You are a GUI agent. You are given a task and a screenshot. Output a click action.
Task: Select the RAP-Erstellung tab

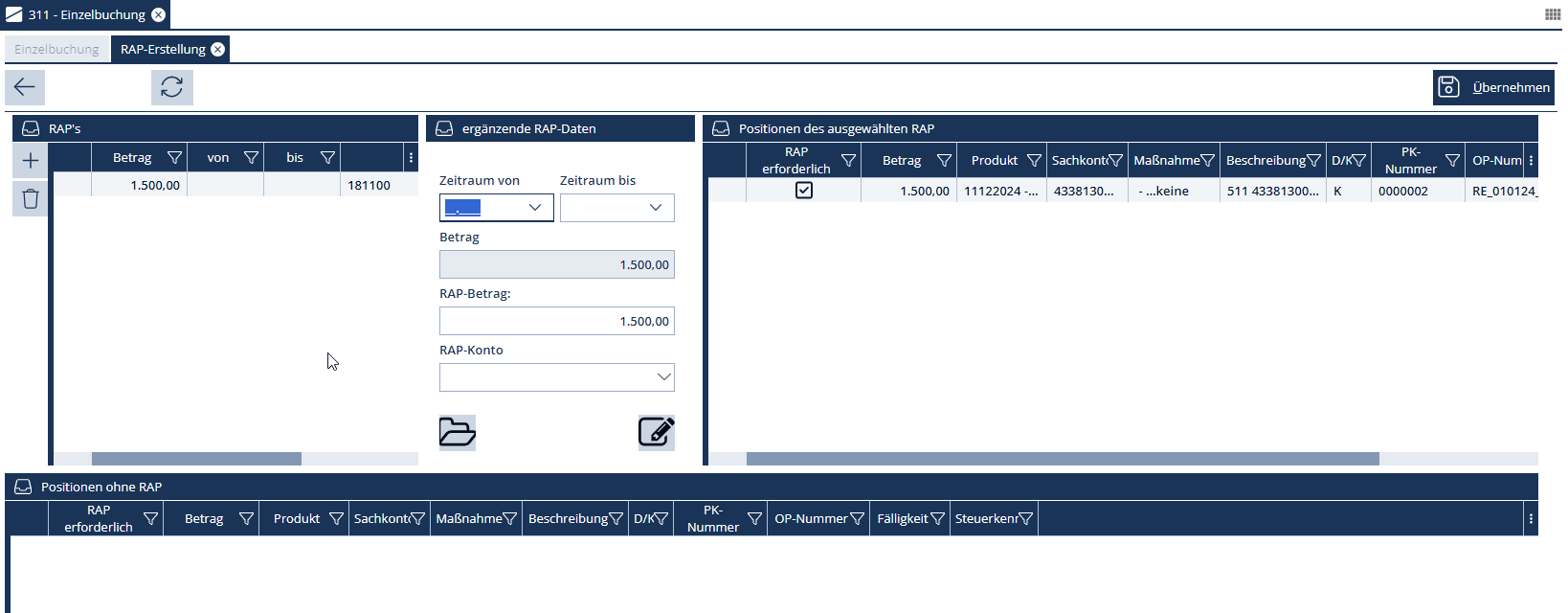point(163,50)
